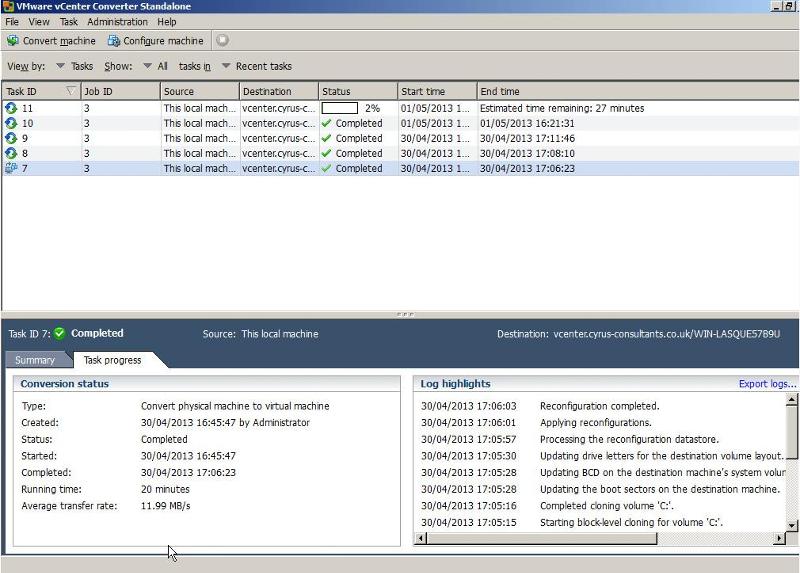The height and width of the screenshot is (573, 800).
Task: Click the Configure machine button label
Action: coord(163,41)
